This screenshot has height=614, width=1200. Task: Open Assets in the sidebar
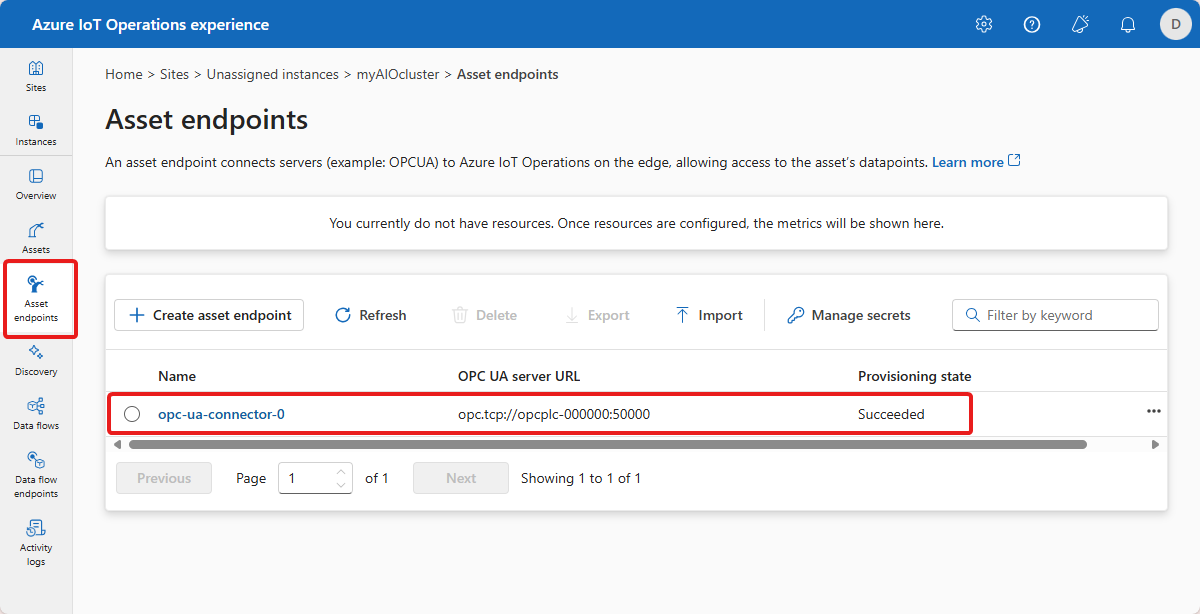coord(36,238)
